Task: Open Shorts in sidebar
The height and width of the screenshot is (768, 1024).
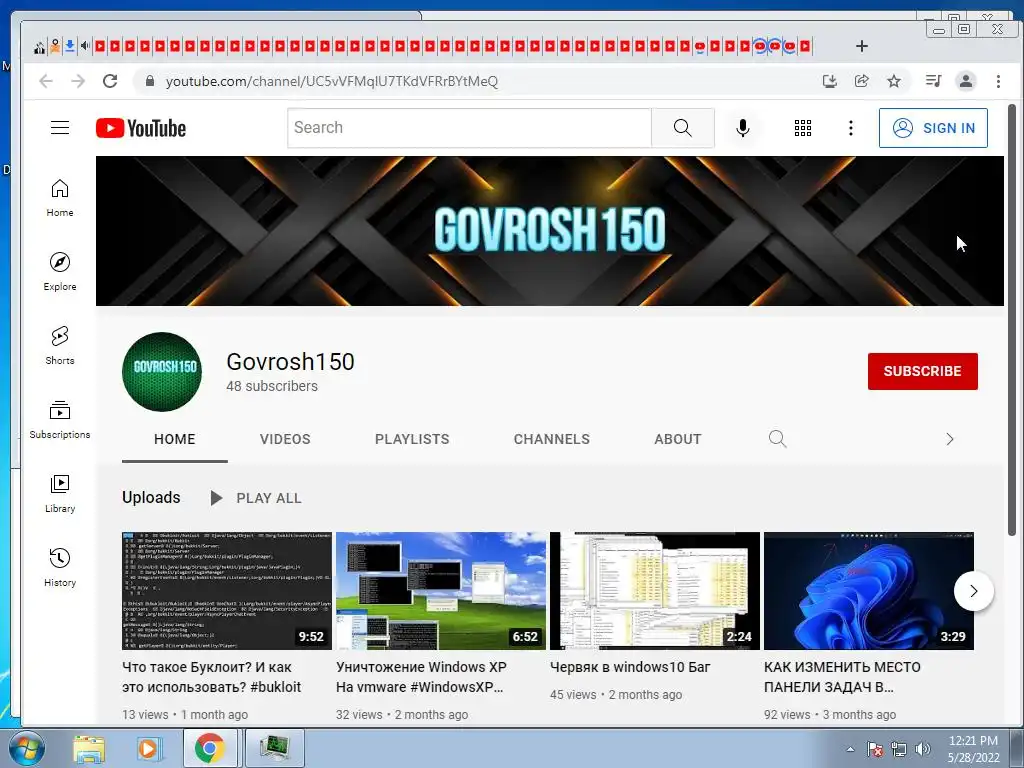Action: point(60,345)
